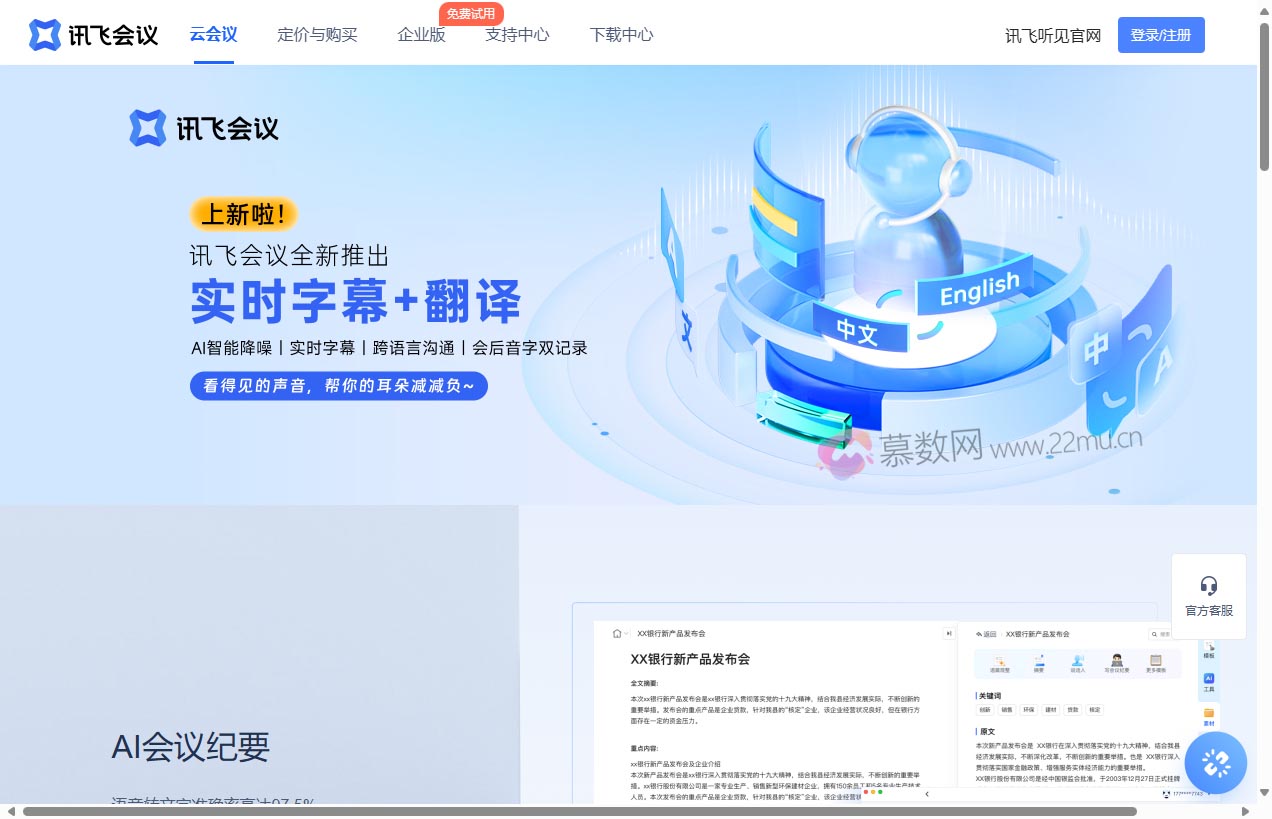Open the 讯飞听见官网 link
This screenshot has width=1272, height=819.
click(x=1052, y=35)
